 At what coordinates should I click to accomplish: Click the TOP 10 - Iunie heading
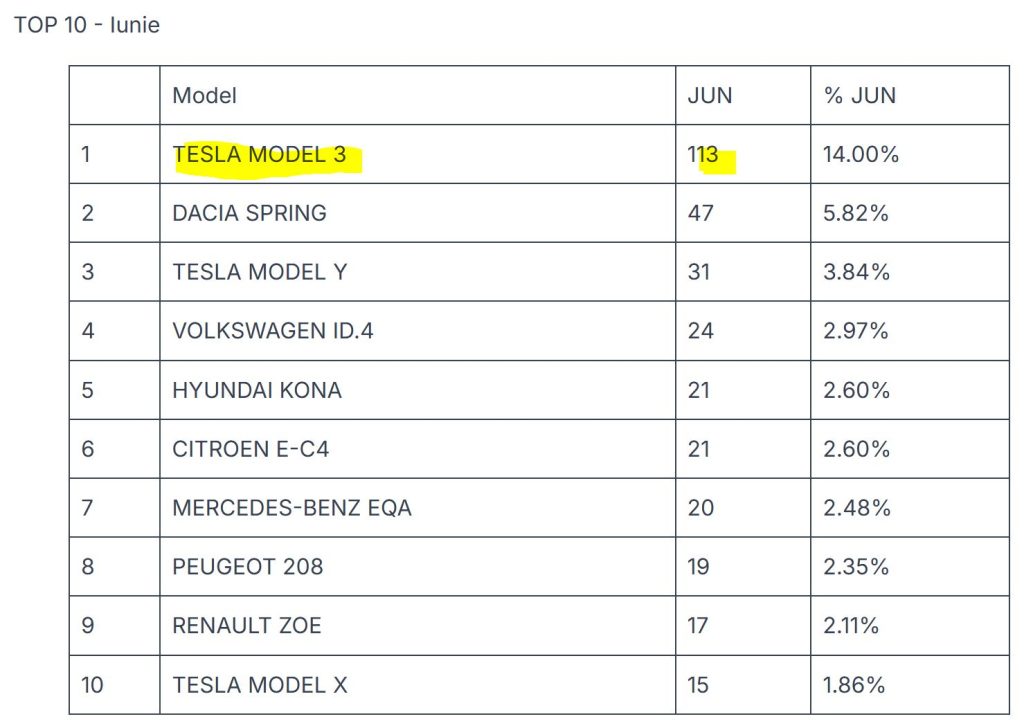[x=87, y=25]
